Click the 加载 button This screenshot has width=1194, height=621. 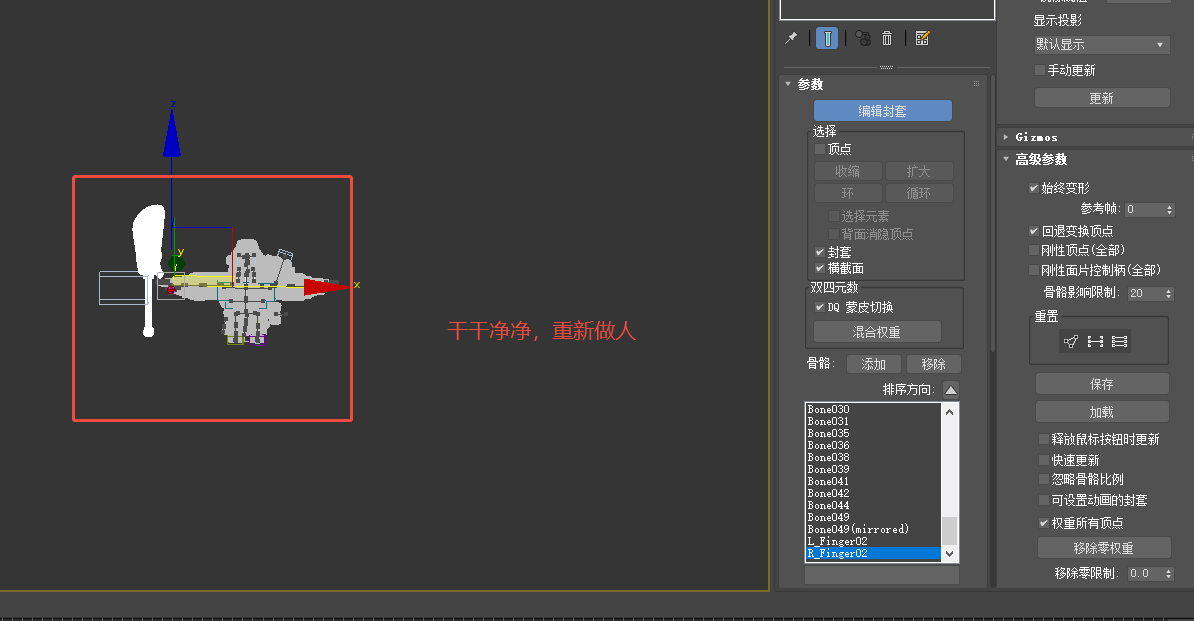tap(1102, 412)
